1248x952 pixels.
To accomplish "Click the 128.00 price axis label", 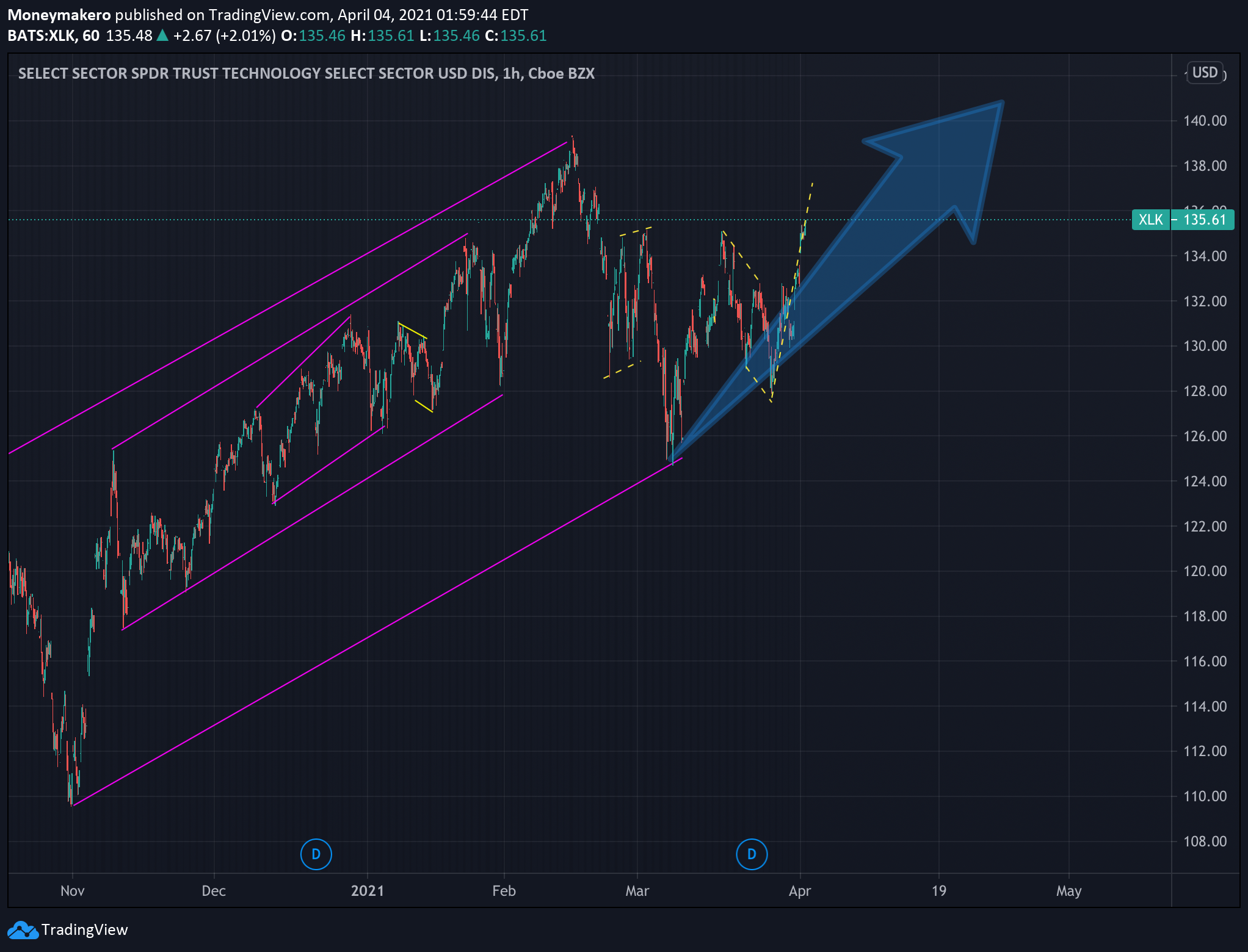I will point(1205,391).
